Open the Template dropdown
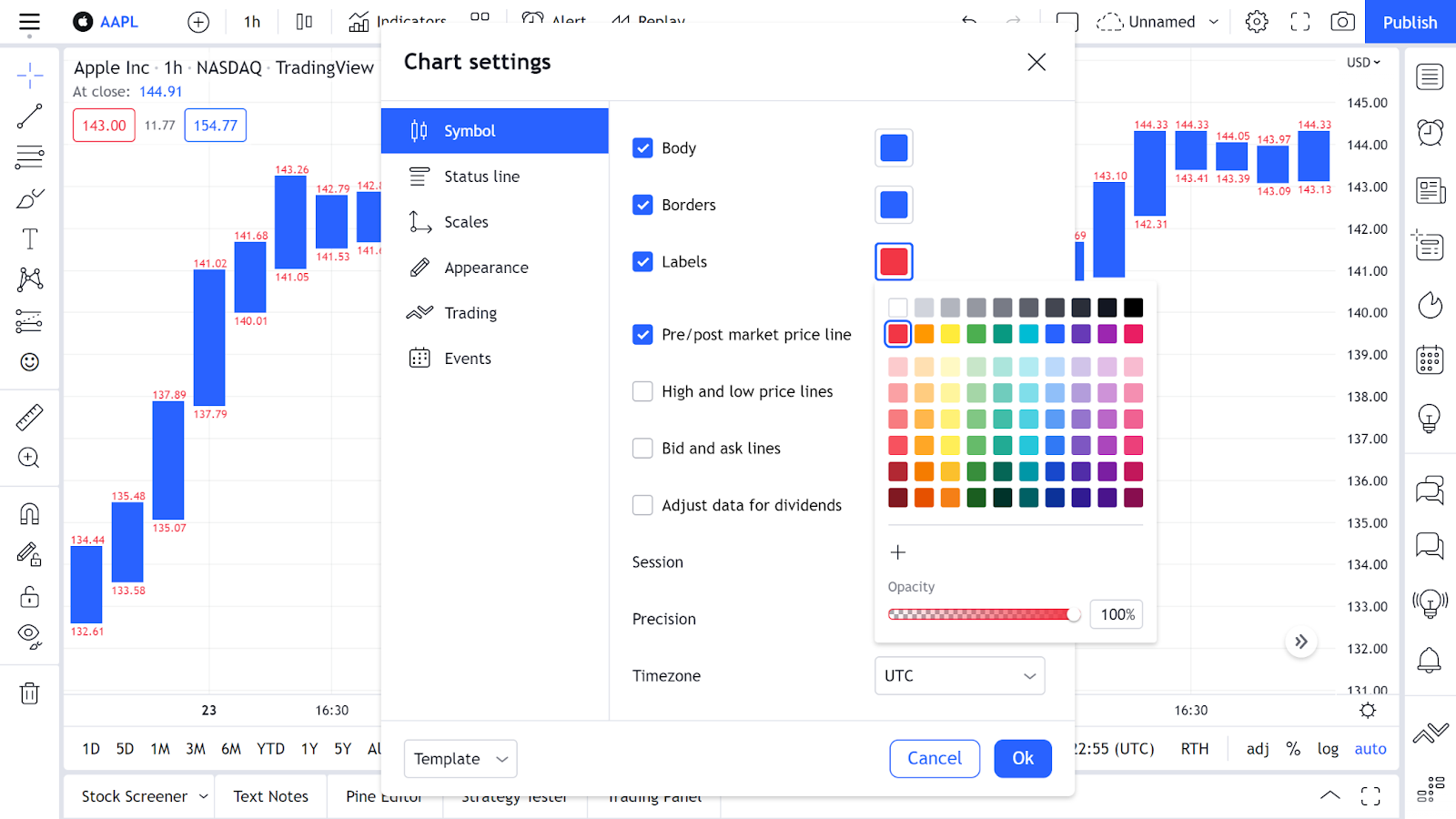 pyautogui.click(x=460, y=759)
